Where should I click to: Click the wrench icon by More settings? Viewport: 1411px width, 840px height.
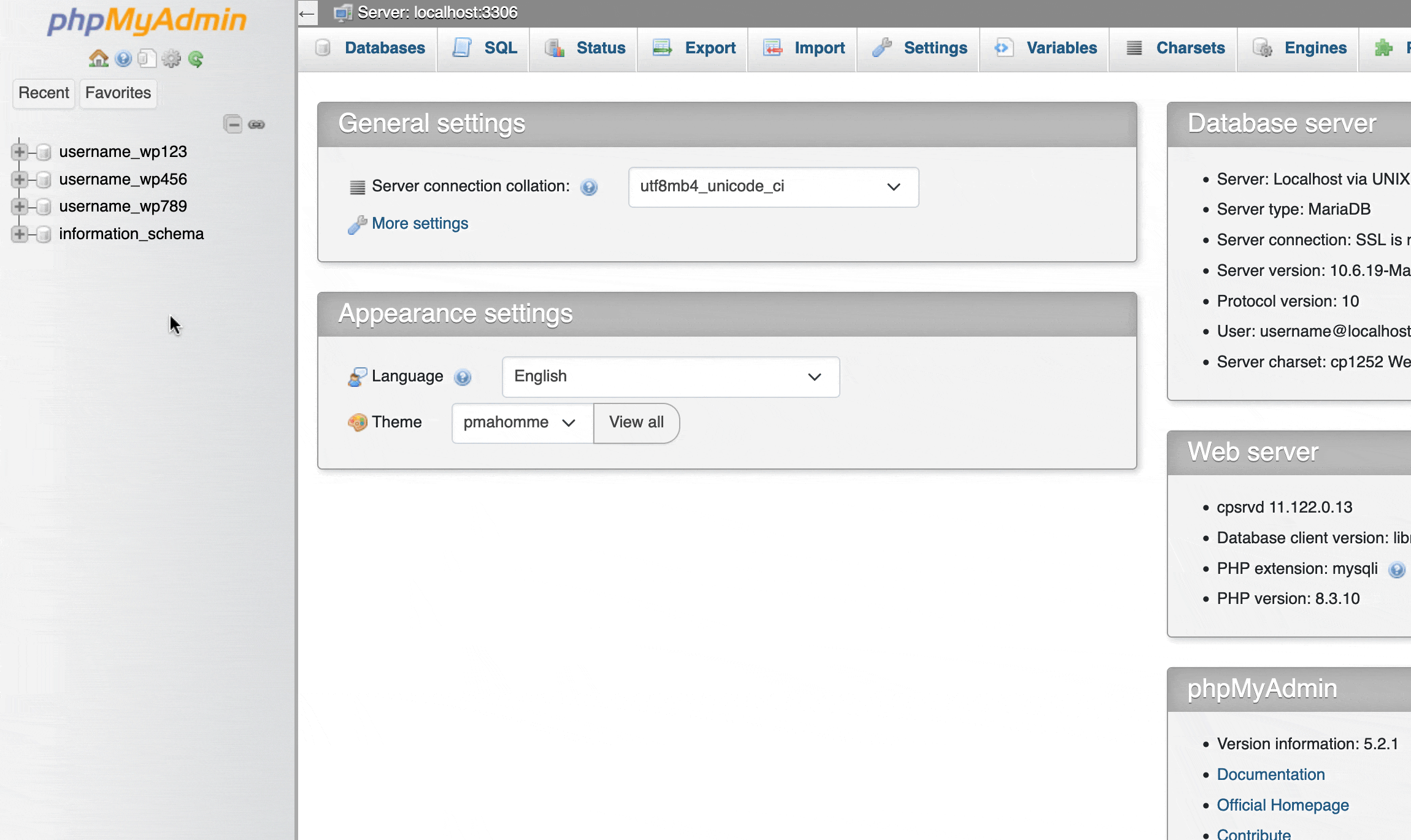[x=357, y=224]
